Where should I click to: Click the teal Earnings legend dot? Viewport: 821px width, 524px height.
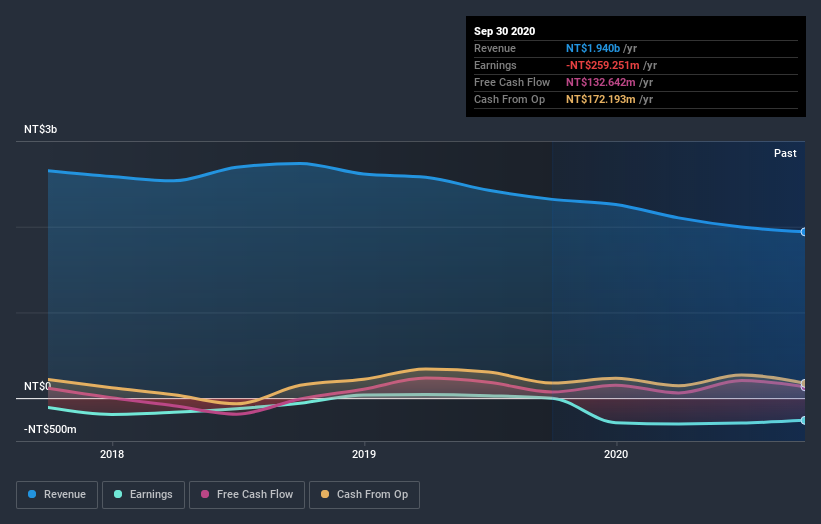tap(118, 494)
